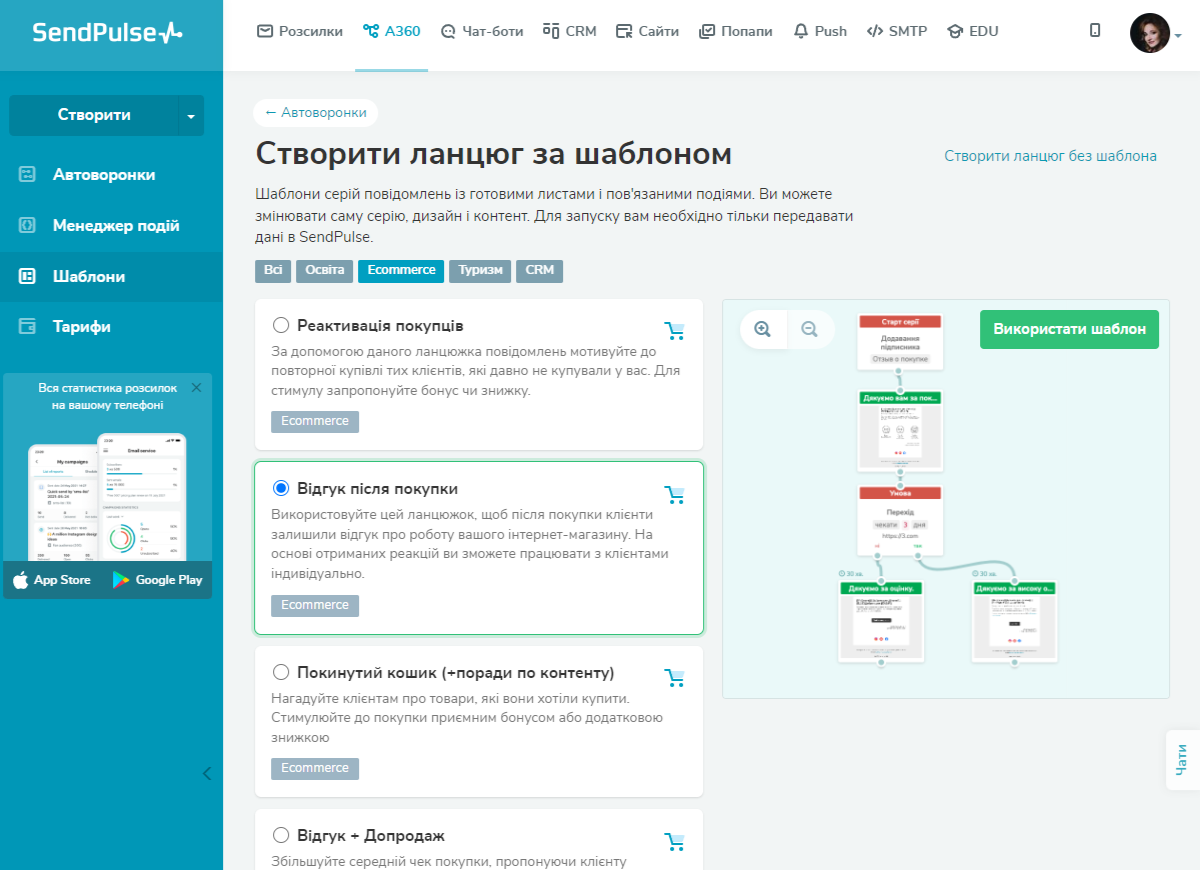The height and width of the screenshot is (870, 1200).
Task: Click Ecommerce tag under Покинутий кошик
Action: click(x=315, y=768)
